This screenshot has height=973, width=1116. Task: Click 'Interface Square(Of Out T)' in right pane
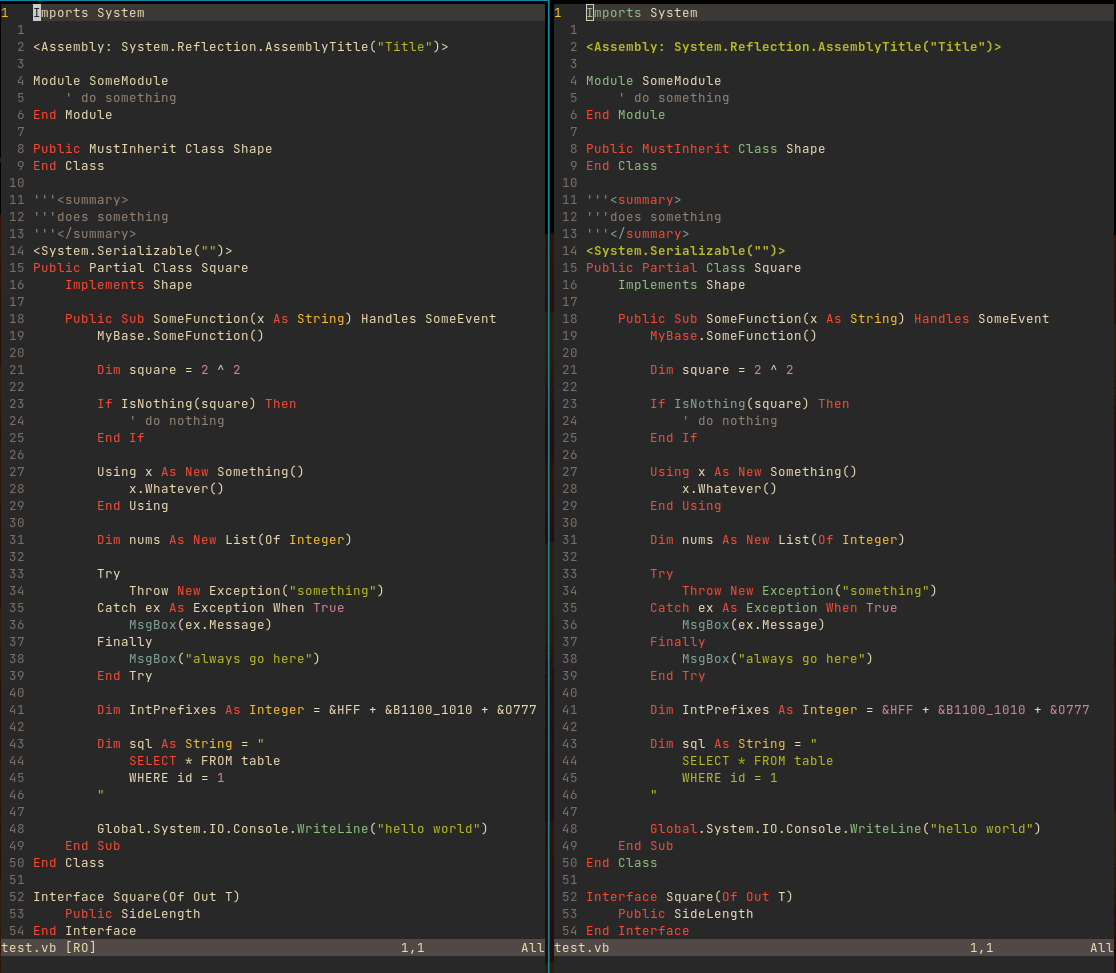point(690,897)
